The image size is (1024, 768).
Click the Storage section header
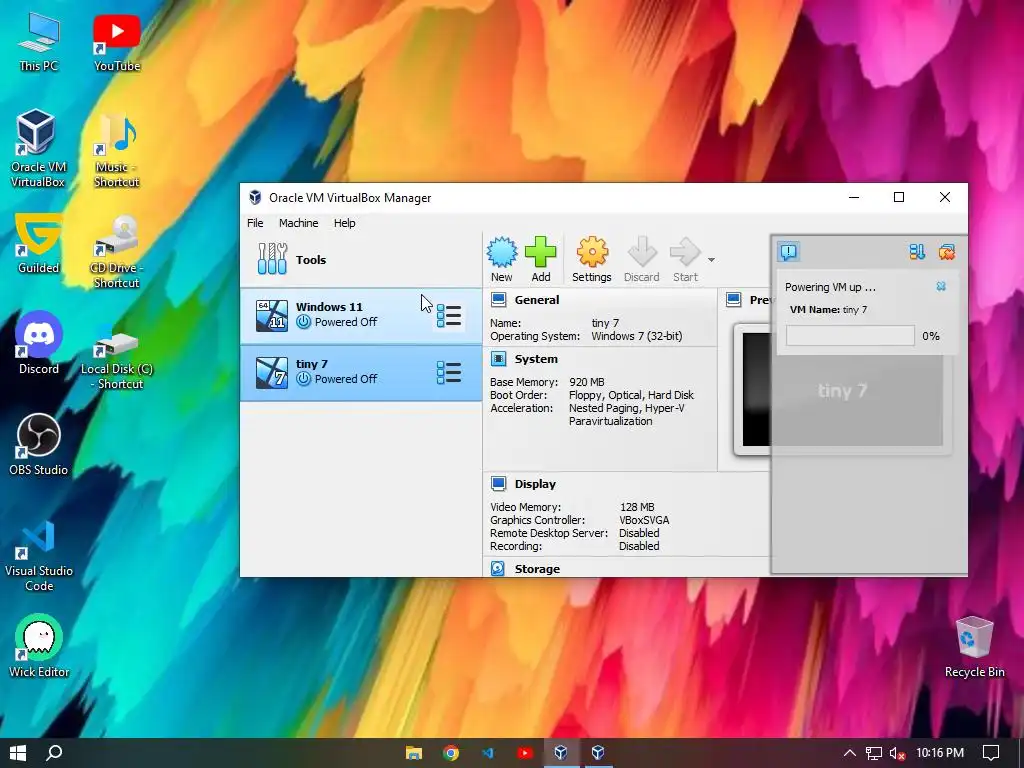click(537, 569)
